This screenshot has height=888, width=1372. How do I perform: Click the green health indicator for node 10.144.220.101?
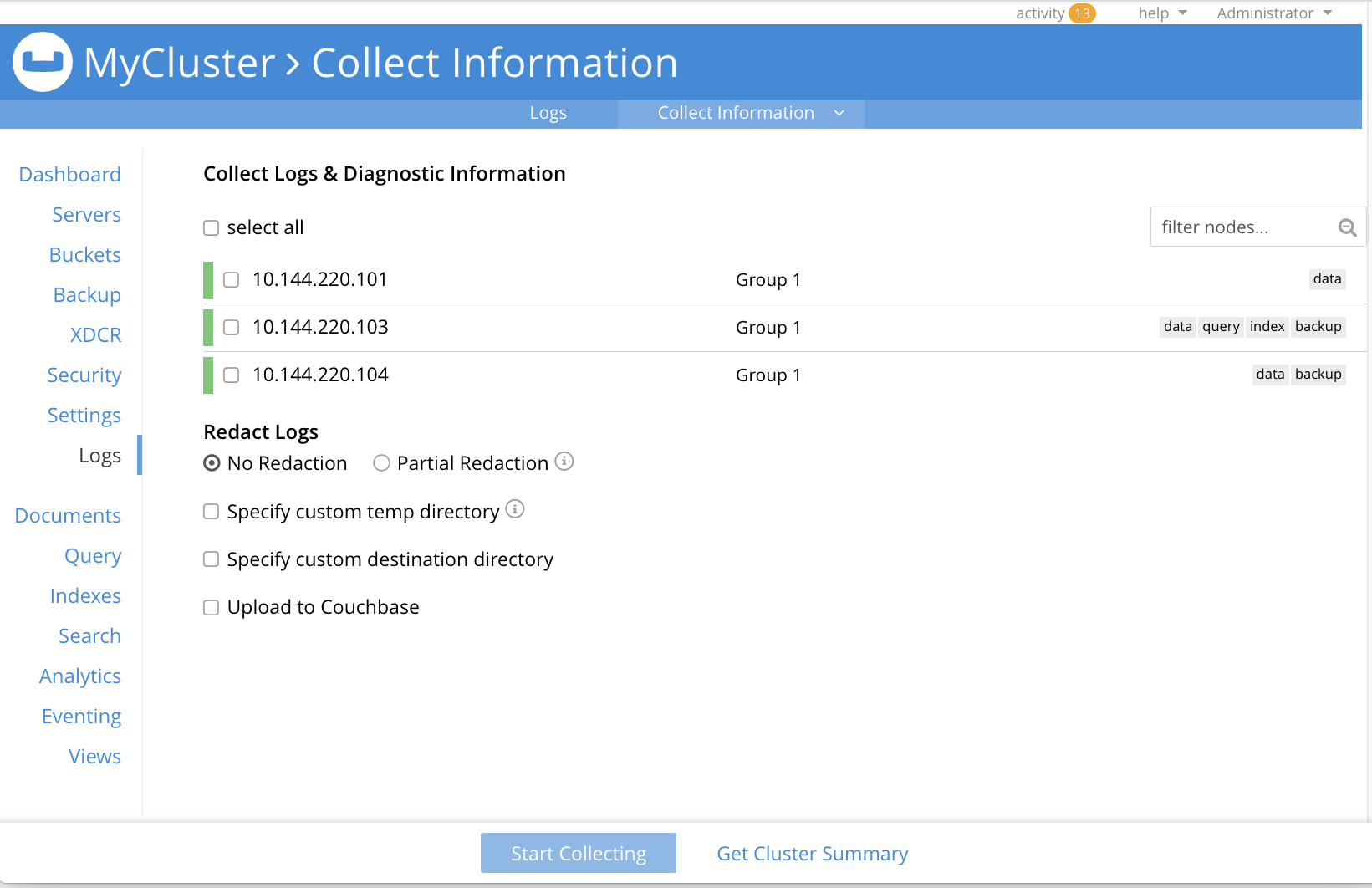click(x=208, y=279)
